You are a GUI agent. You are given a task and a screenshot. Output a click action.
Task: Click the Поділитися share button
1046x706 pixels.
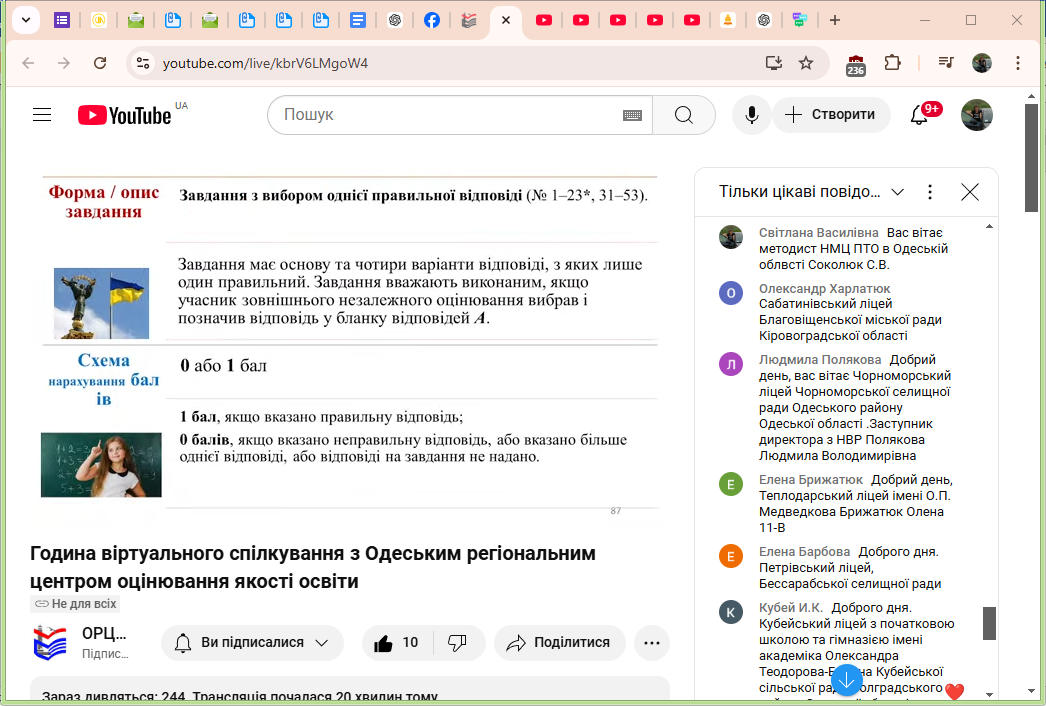coord(559,643)
